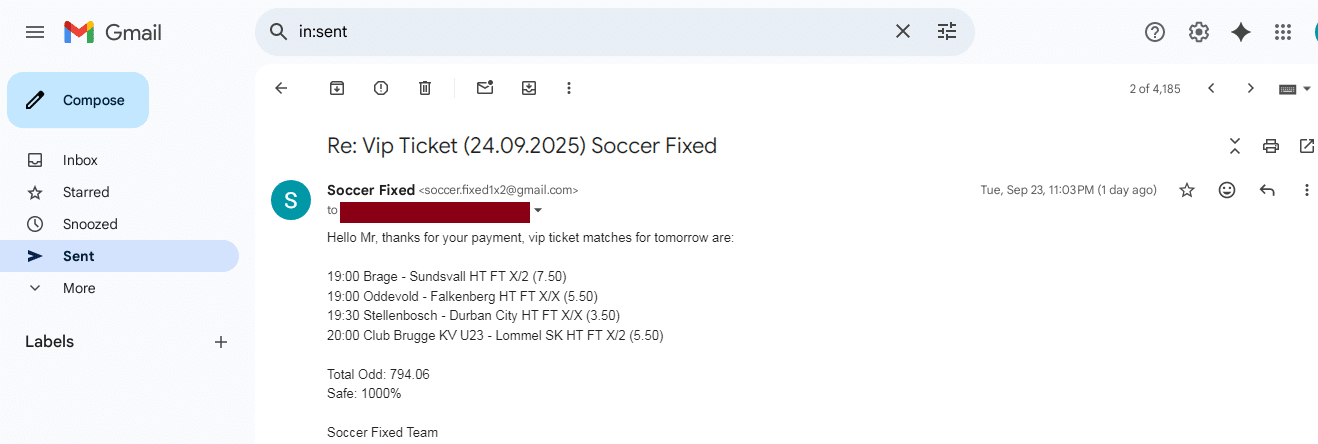Add an emoji reaction to the message
Image resolution: width=1318 pixels, height=444 pixels.
click(1227, 190)
